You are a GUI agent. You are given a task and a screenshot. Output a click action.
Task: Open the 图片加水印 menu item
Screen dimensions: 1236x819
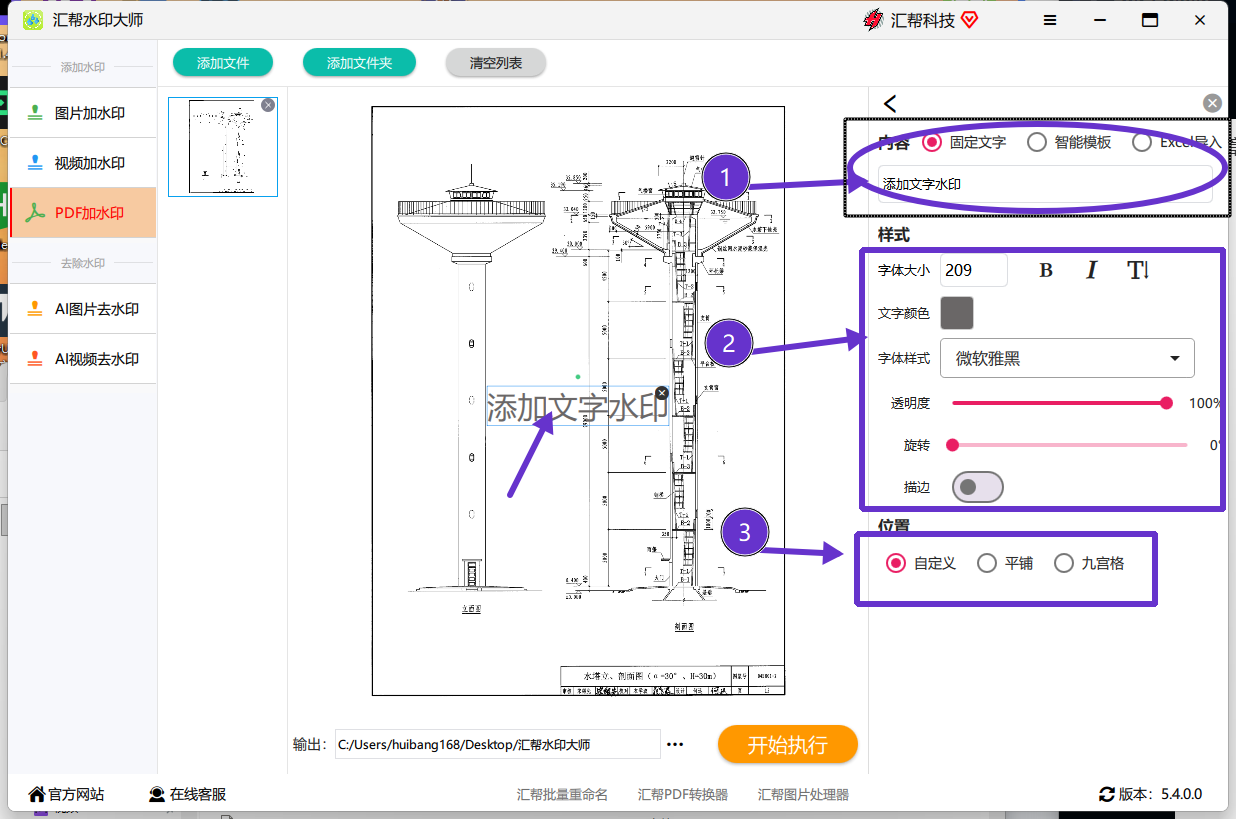pyautogui.click(x=83, y=113)
